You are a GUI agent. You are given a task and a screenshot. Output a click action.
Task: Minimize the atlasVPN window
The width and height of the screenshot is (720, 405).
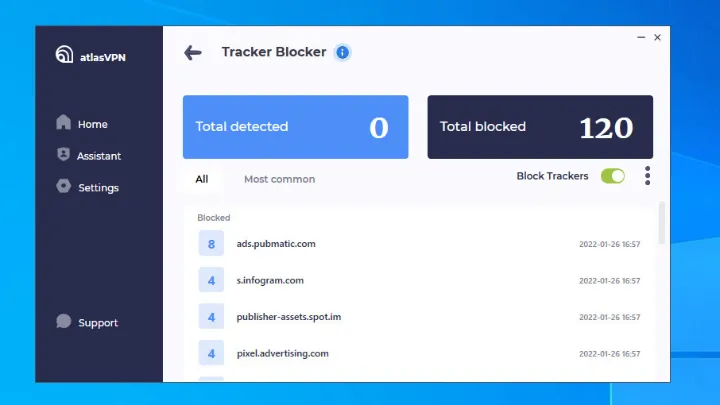pyautogui.click(x=641, y=37)
